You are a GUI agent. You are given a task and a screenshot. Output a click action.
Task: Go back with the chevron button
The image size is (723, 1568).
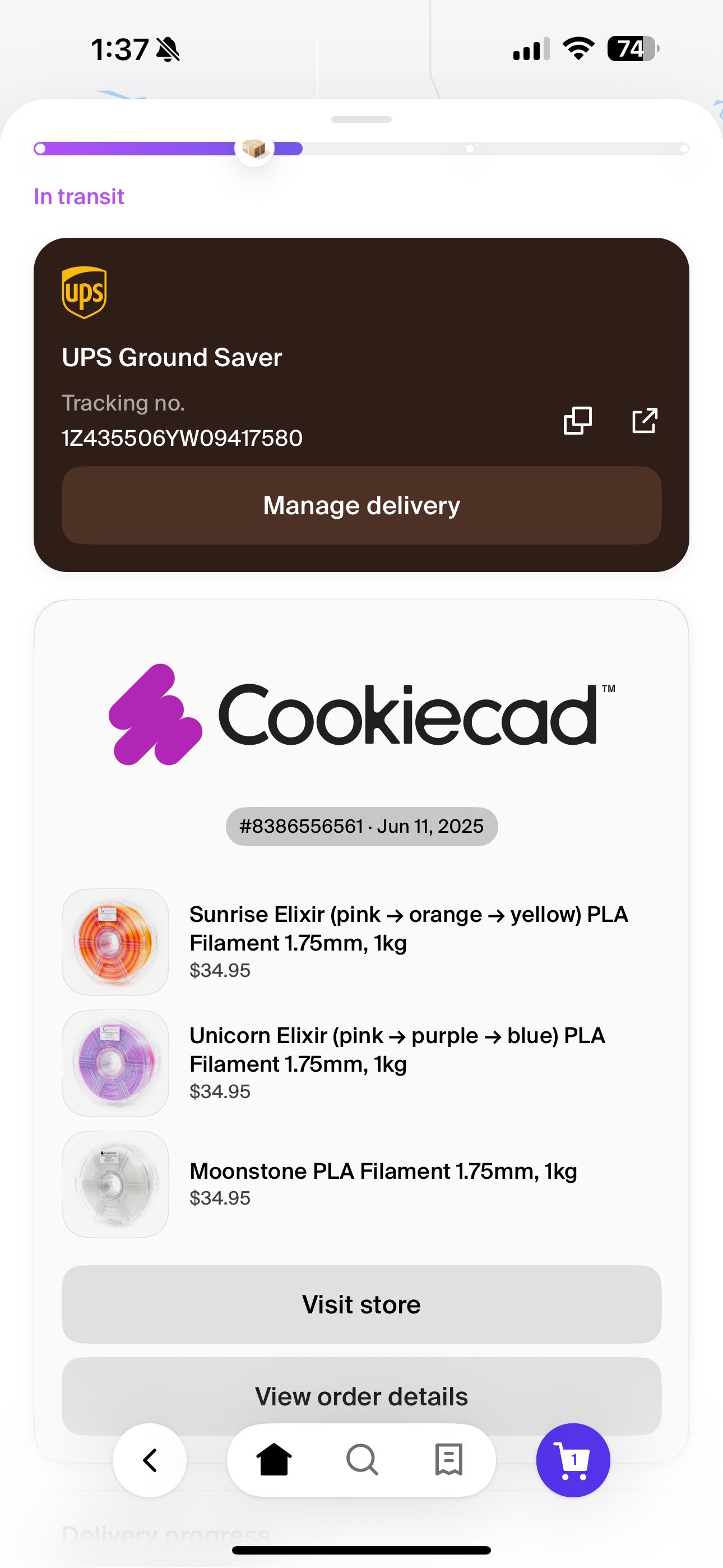pos(150,1460)
